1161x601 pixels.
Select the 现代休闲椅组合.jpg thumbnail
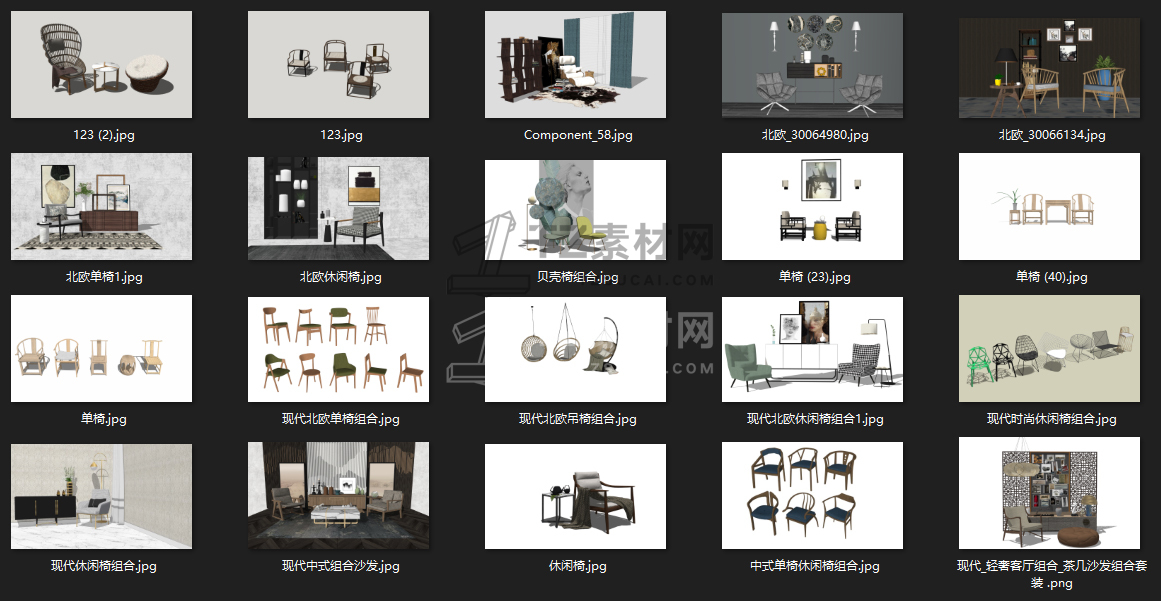point(101,496)
